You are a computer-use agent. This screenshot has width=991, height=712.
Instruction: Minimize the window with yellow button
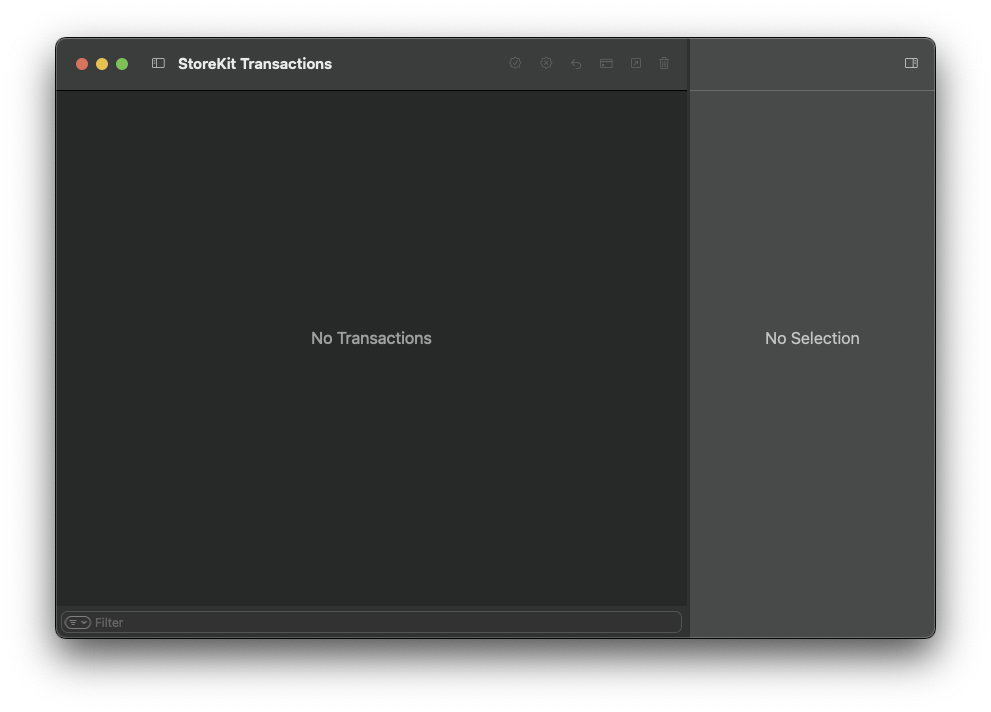point(102,64)
